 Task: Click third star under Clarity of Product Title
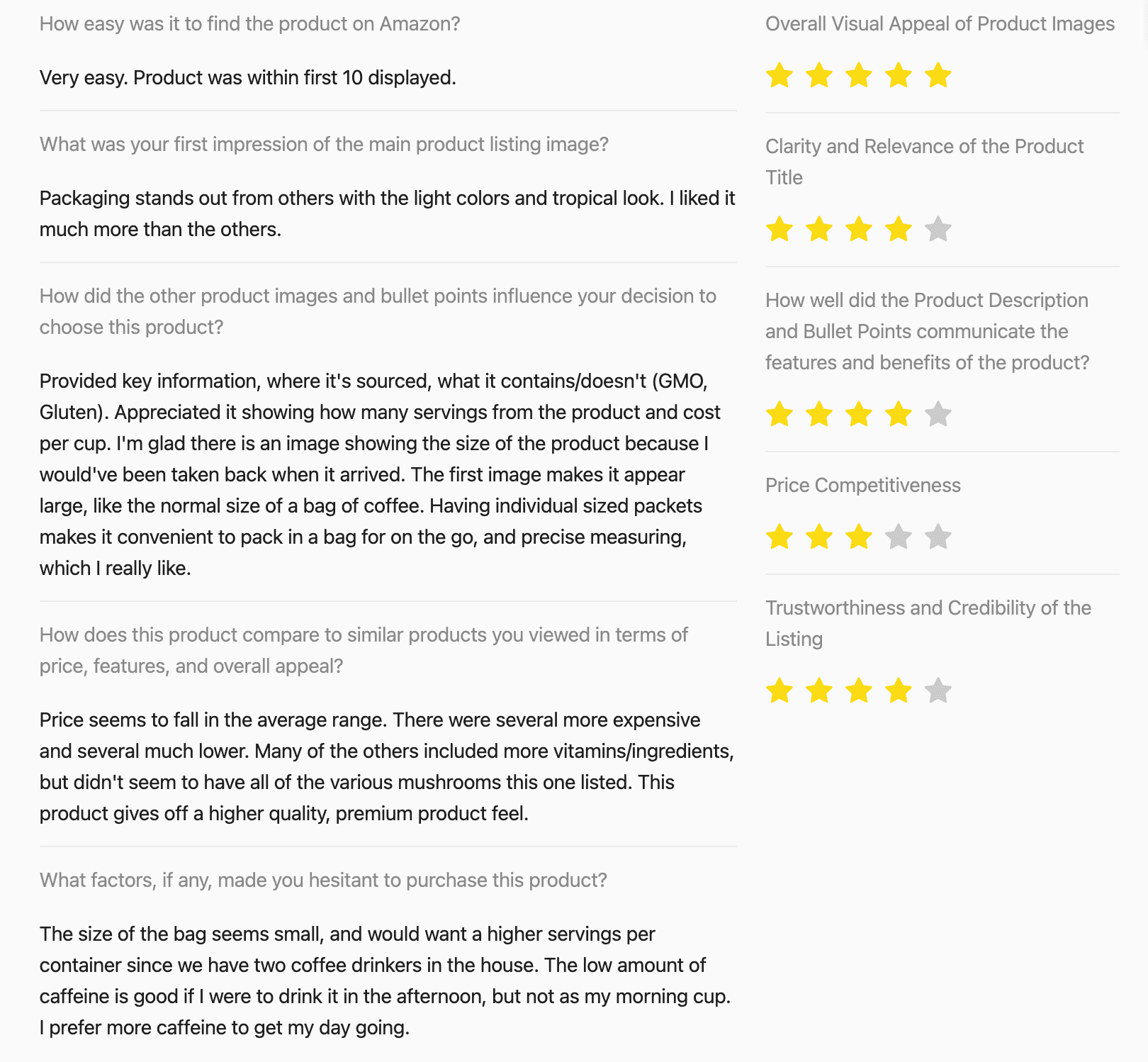[859, 229]
